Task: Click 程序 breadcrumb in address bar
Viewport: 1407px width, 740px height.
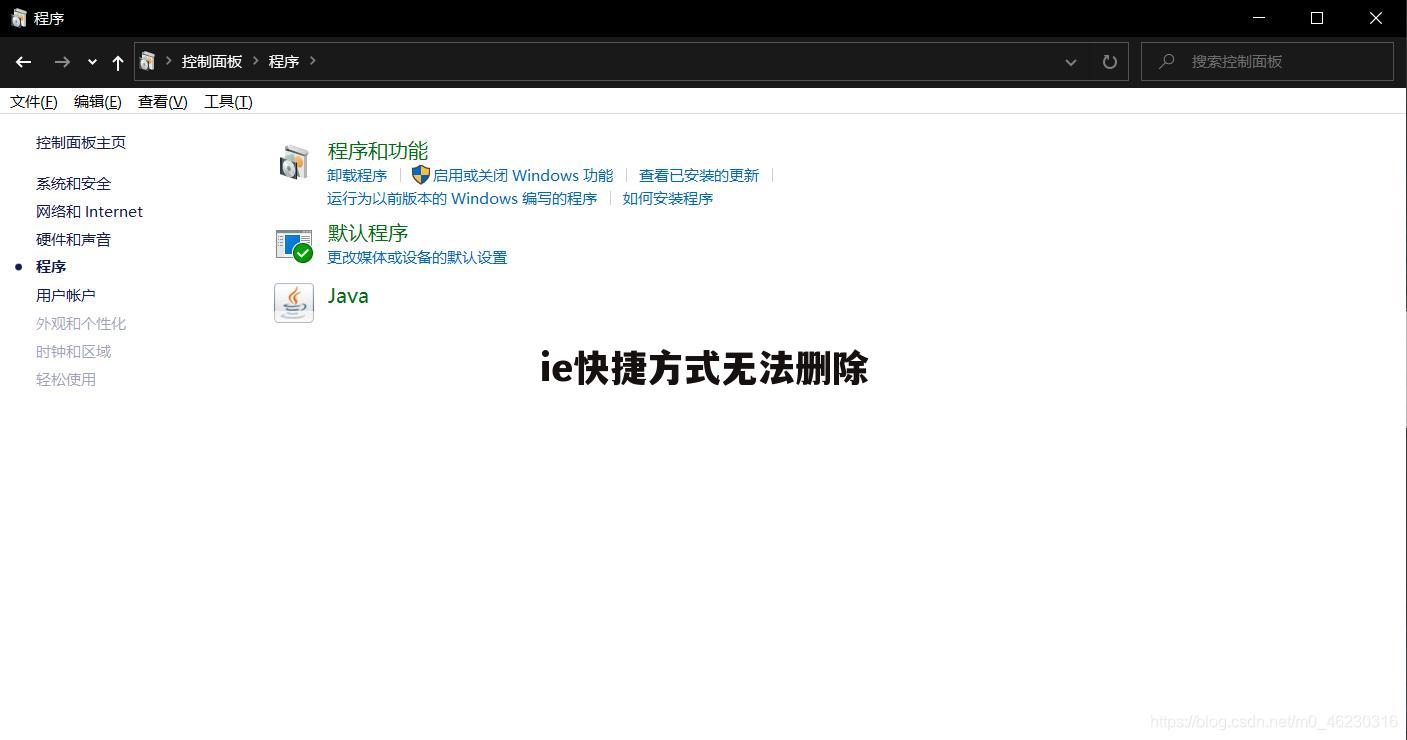Action: [x=284, y=61]
